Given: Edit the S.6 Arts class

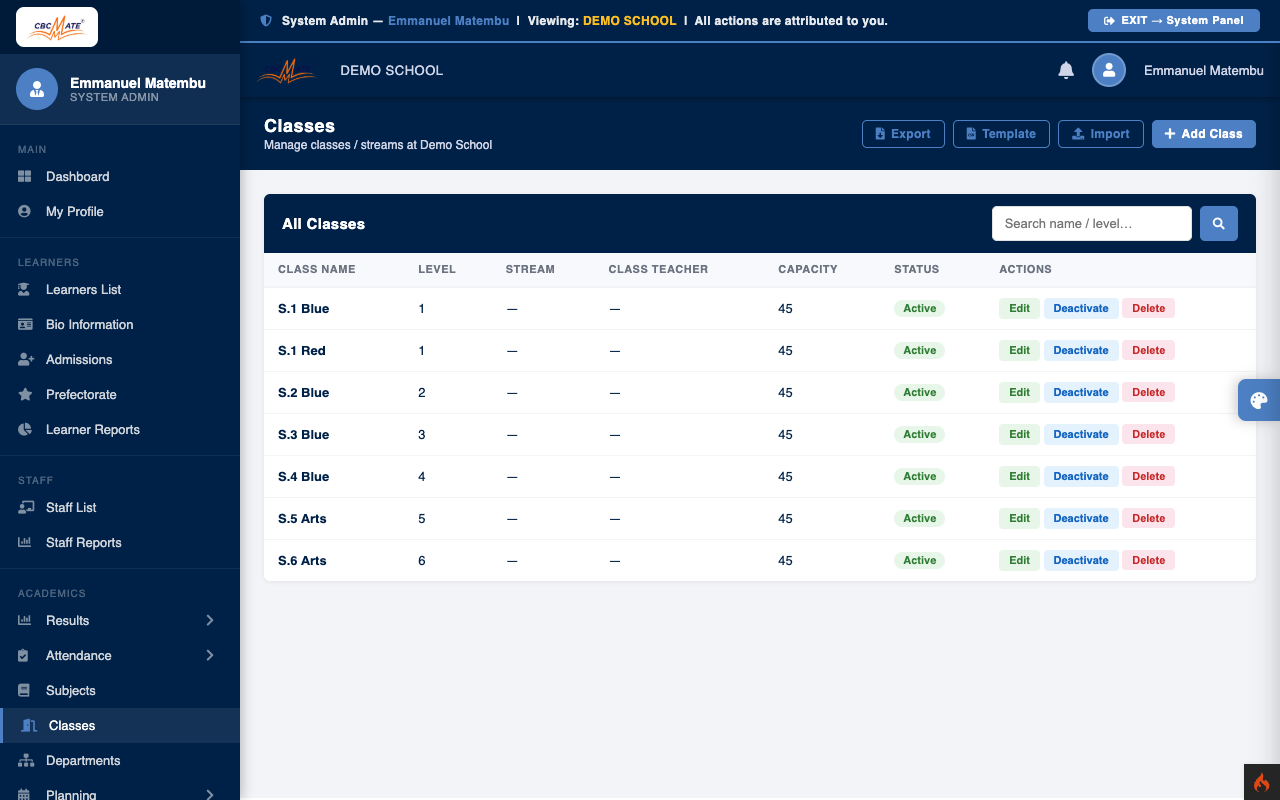Looking at the screenshot, I should pos(1019,561).
